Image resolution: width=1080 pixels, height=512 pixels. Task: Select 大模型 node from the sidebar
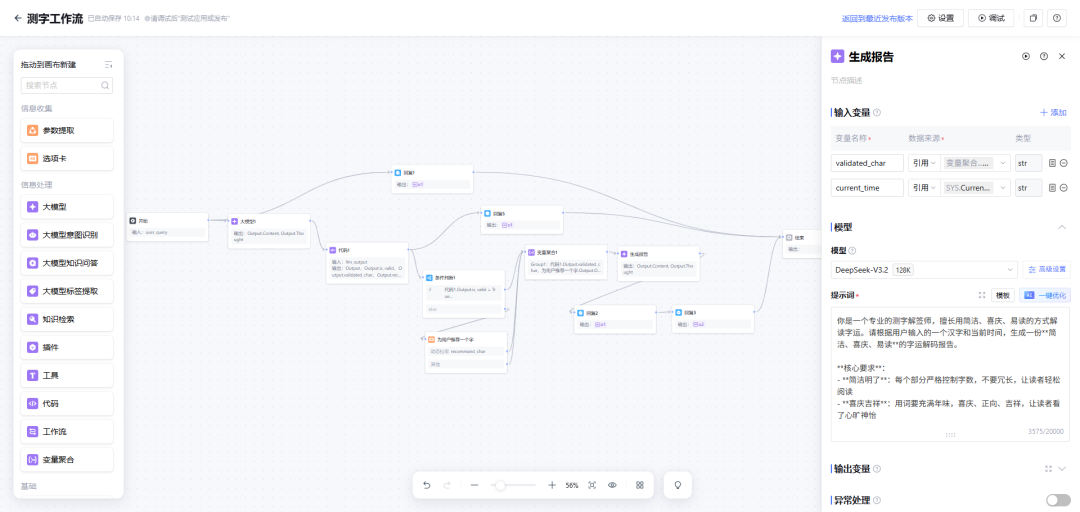coord(67,207)
